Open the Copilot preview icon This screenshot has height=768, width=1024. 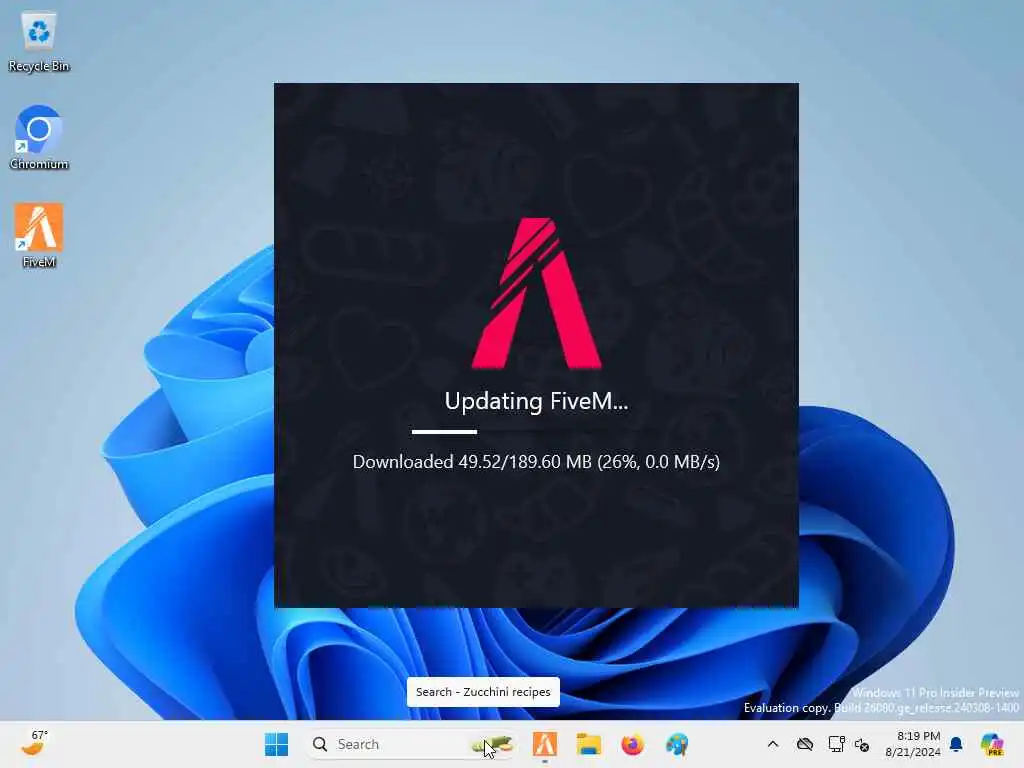pyautogui.click(x=992, y=744)
